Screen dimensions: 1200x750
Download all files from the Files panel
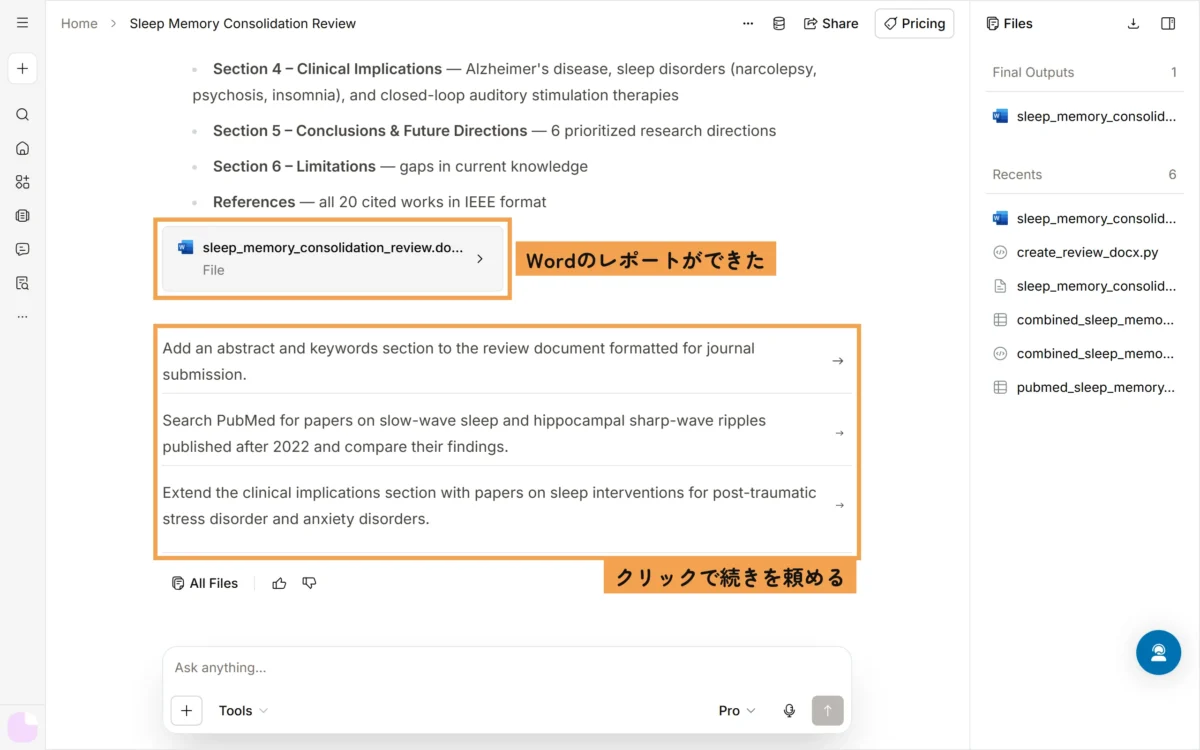pyautogui.click(x=1133, y=23)
